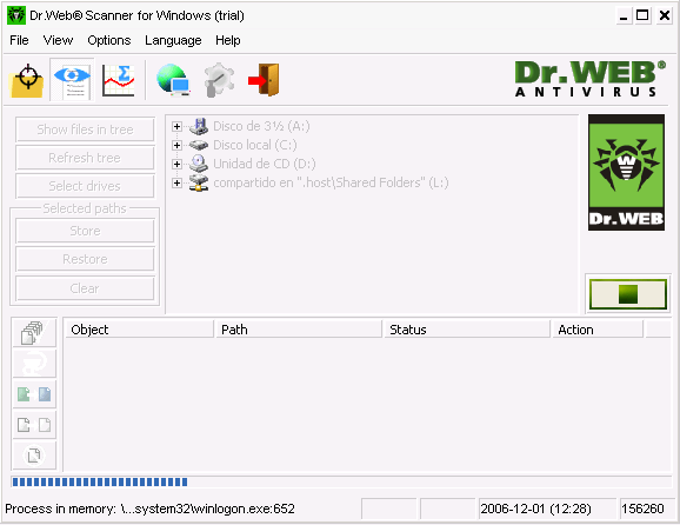Screen dimensions: 680x525
Task: Stop scanning with the green square button
Action: [x=628, y=294]
